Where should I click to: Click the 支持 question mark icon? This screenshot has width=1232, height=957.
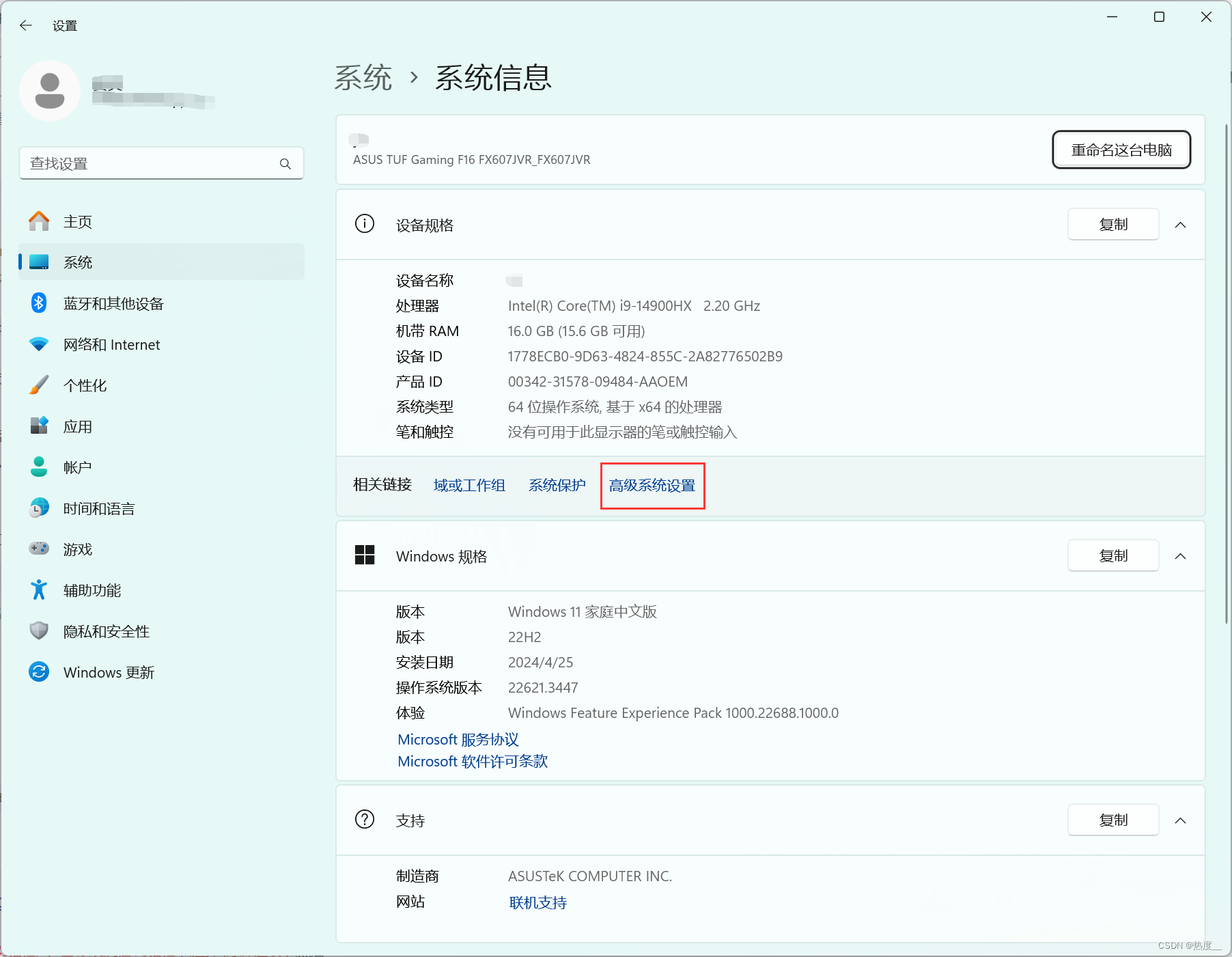[365, 819]
